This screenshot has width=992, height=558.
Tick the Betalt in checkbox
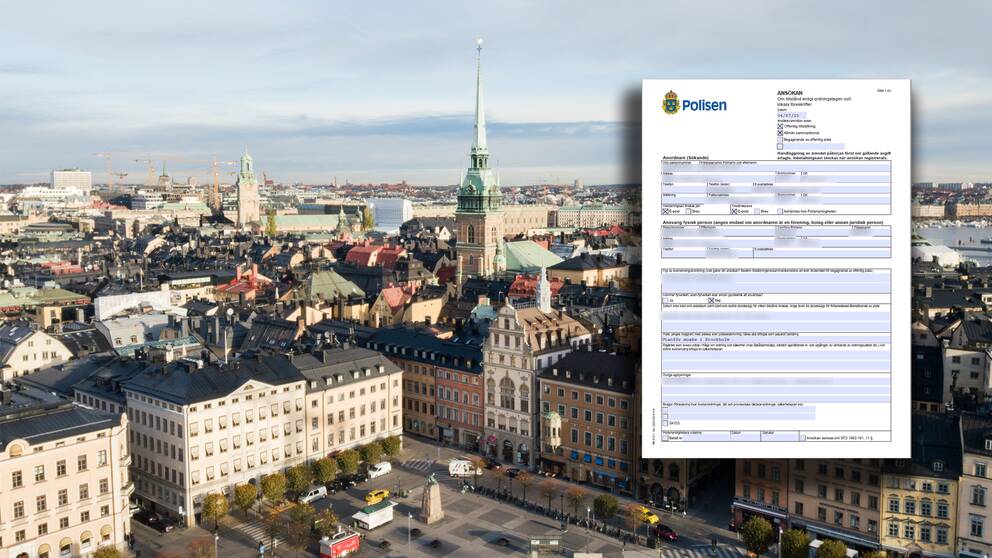(x=665, y=437)
